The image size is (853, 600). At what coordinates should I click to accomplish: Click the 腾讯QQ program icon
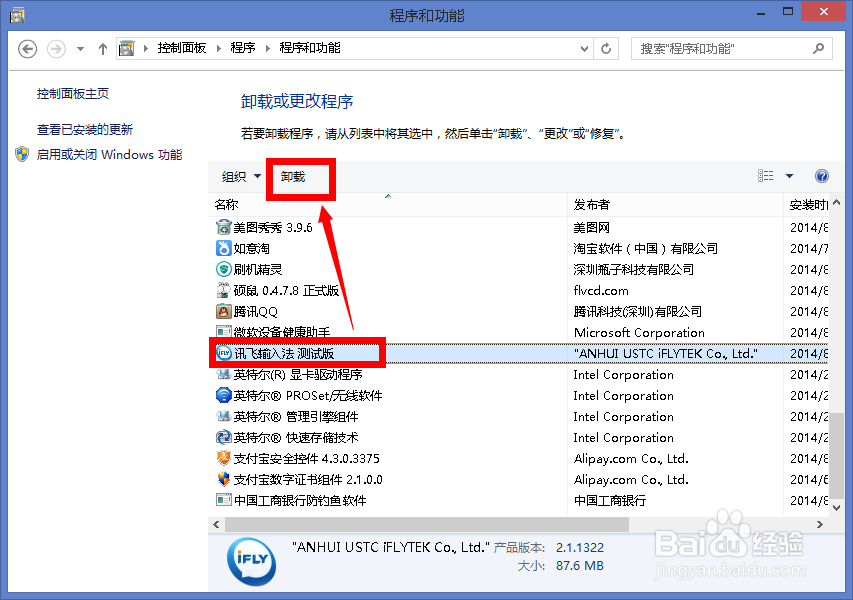tap(222, 311)
